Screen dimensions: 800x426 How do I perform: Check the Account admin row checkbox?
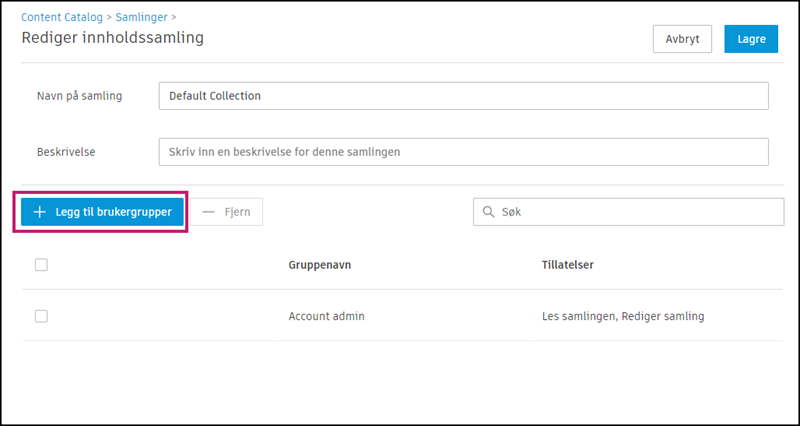tap(41, 316)
